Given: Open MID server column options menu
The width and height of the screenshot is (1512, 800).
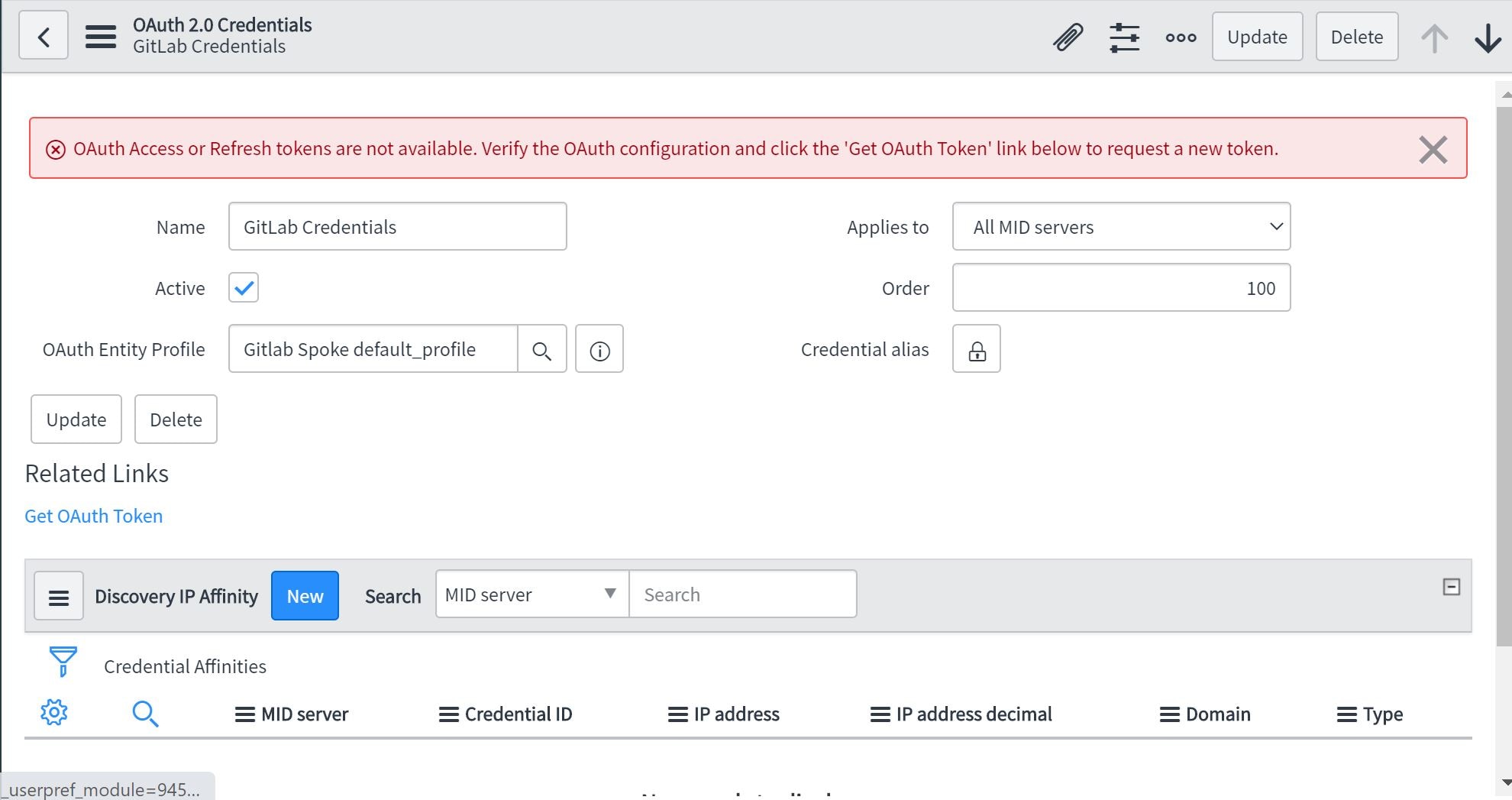Looking at the screenshot, I should click(244, 714).
